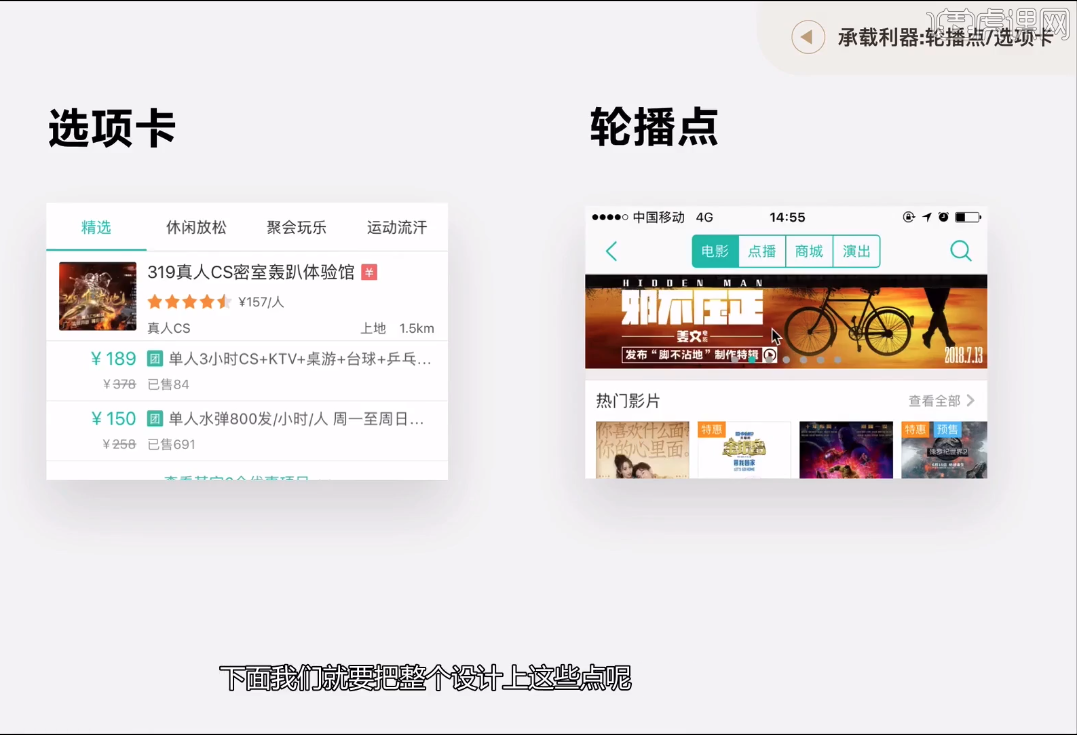Click the battery icon in phone status bar
This screenshot has width=1077, height=735.
pos(968,217)
